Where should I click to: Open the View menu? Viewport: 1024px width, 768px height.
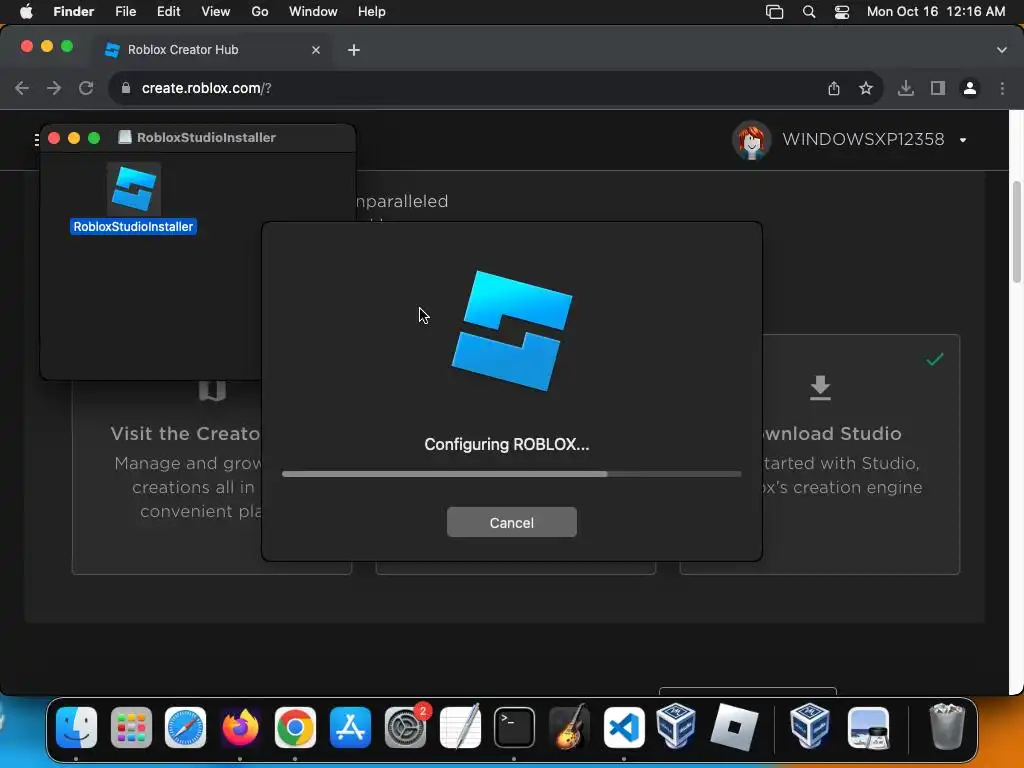(x=216, y=12)
